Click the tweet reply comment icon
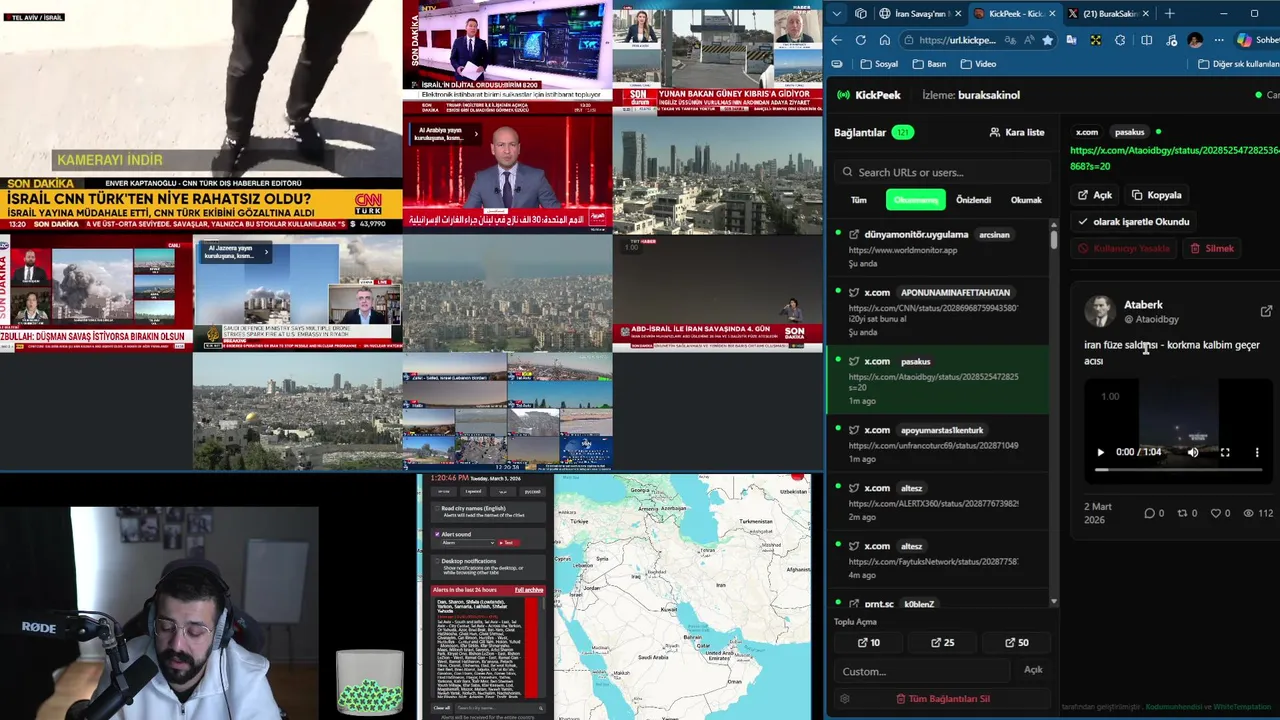This screenshot has height=720, width=1280. [1149, 513]
